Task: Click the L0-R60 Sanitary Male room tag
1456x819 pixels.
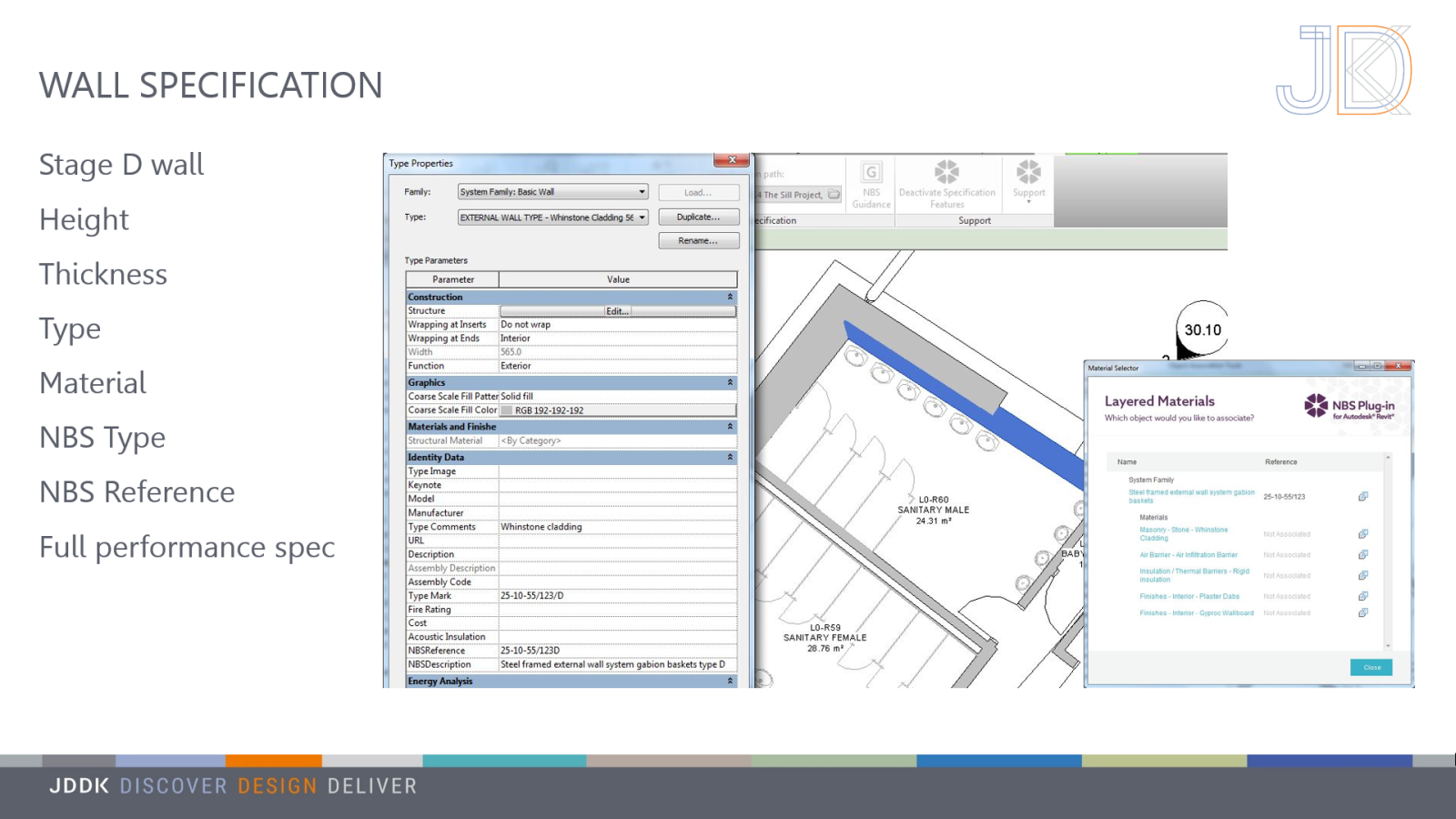Action: pos(934,511)
